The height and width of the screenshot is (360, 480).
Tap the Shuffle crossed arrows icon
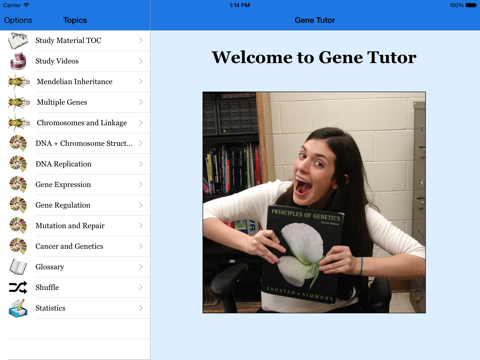(18, 287)
